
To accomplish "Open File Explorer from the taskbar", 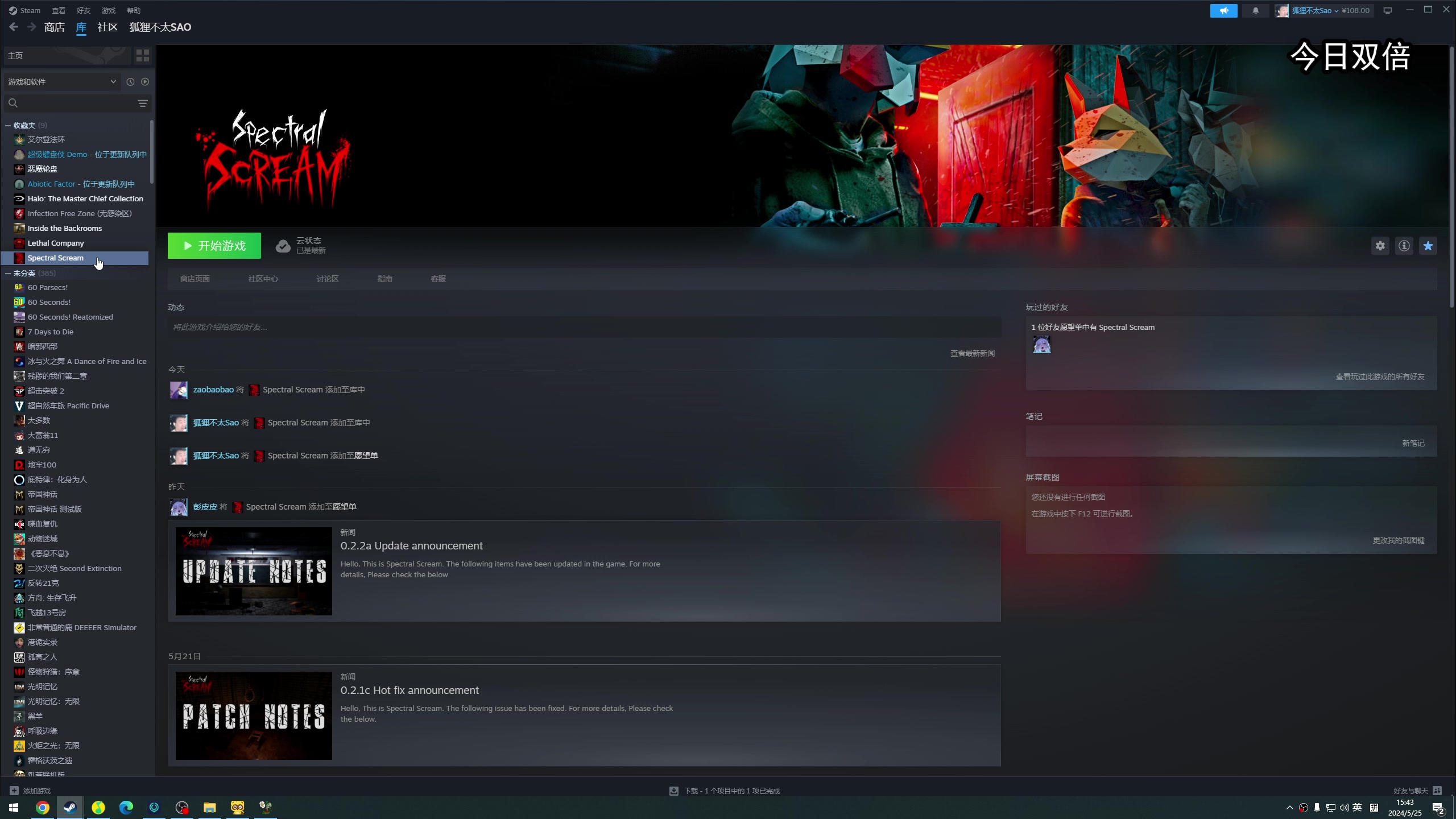I will (209, 808).
